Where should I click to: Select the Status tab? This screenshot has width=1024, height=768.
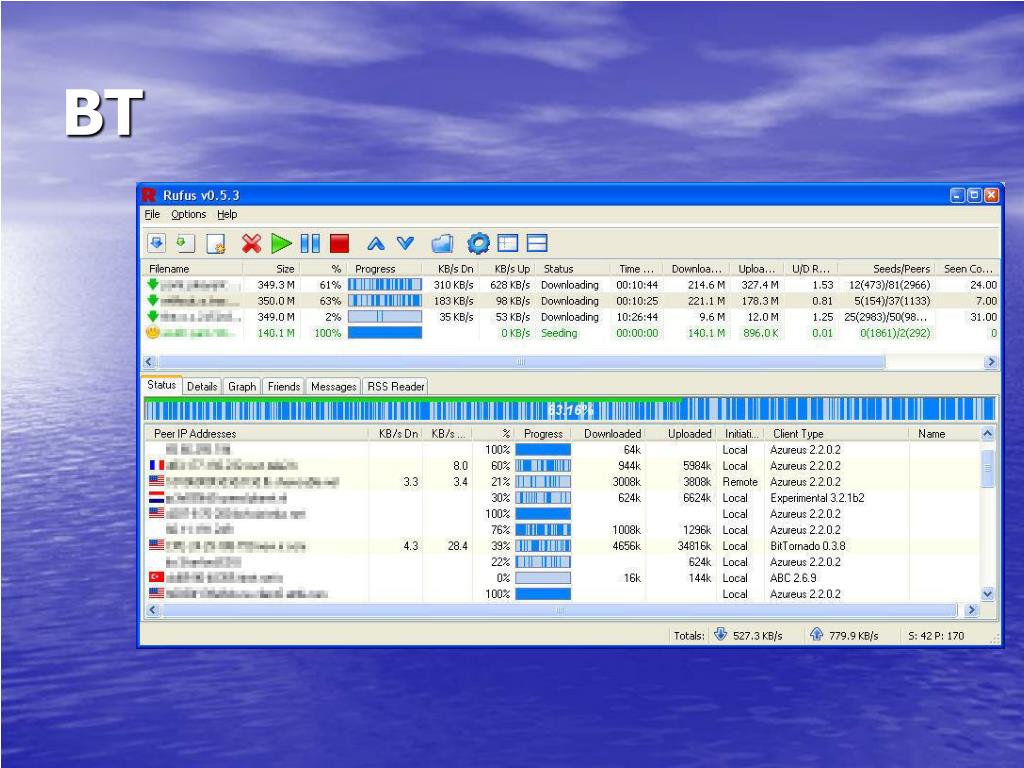tap(161, 385)
